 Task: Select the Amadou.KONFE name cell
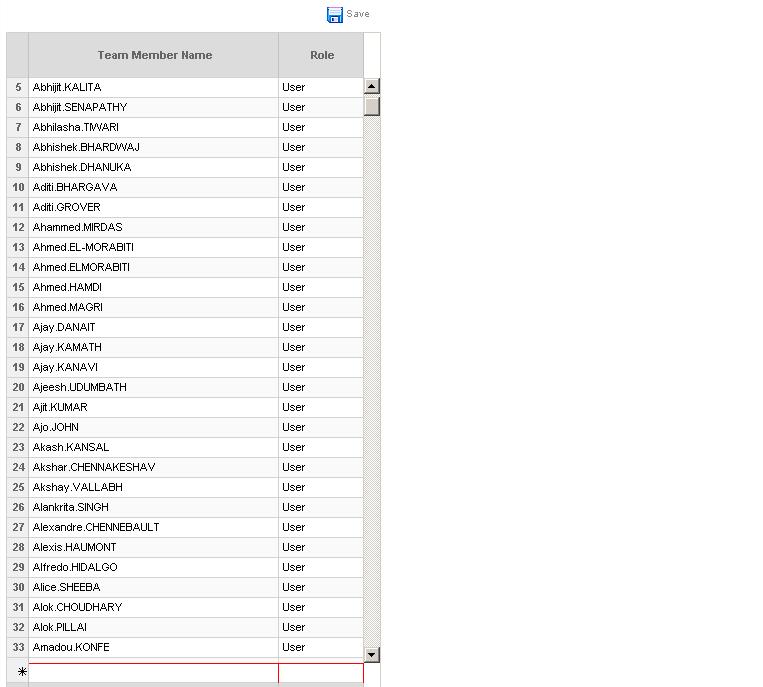pyautogui.click(x=153, y=647)
